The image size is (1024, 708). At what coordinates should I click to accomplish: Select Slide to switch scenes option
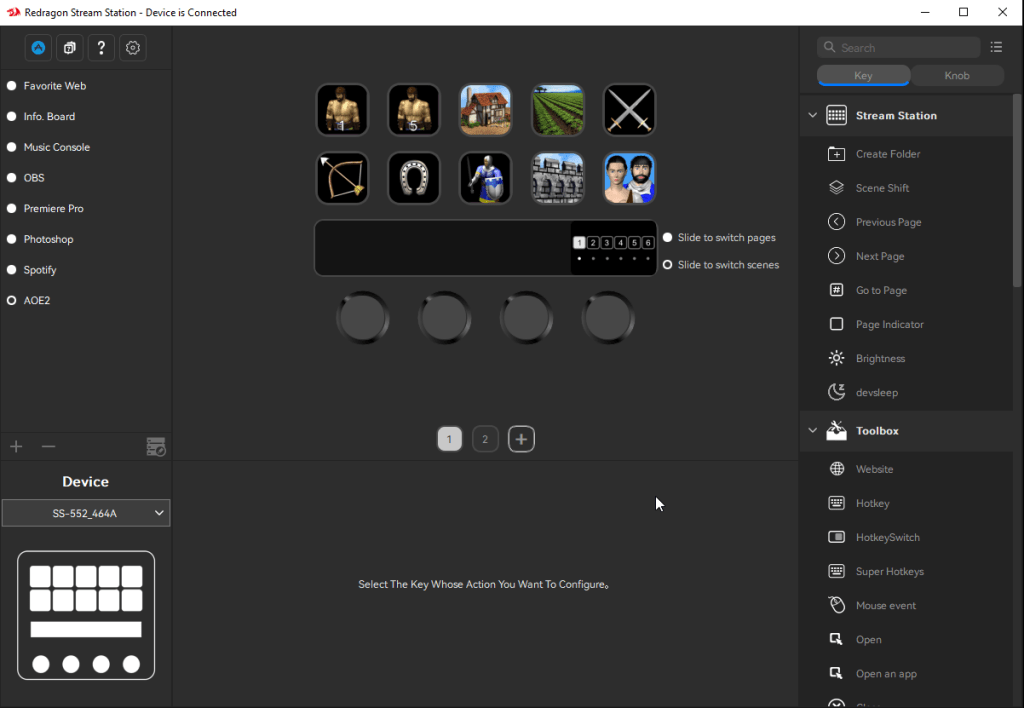click(667, 265)
